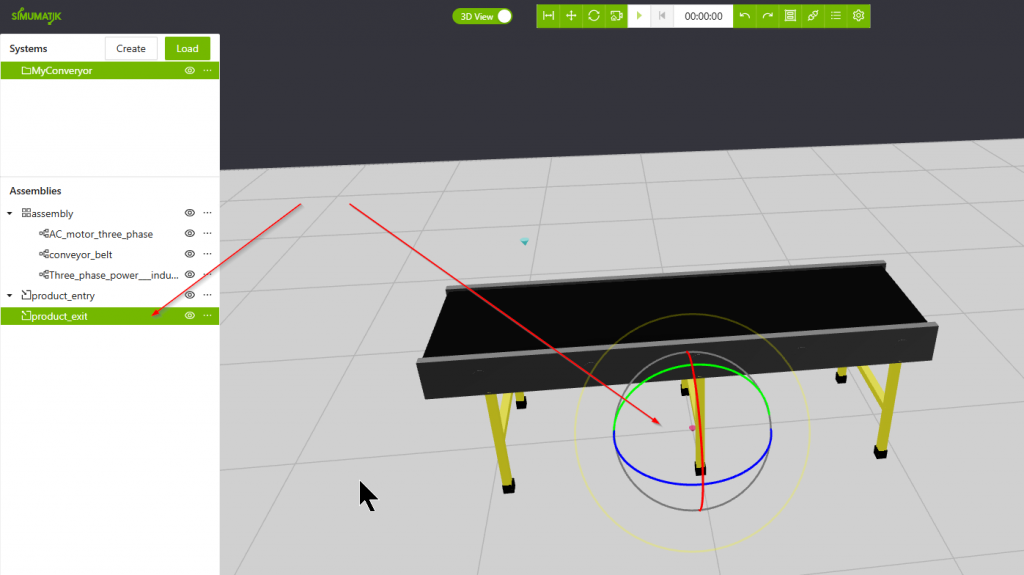Click the Systems panel heading
The height and width of the screenshot is (575, 1024).
click(x=28, y=48)
